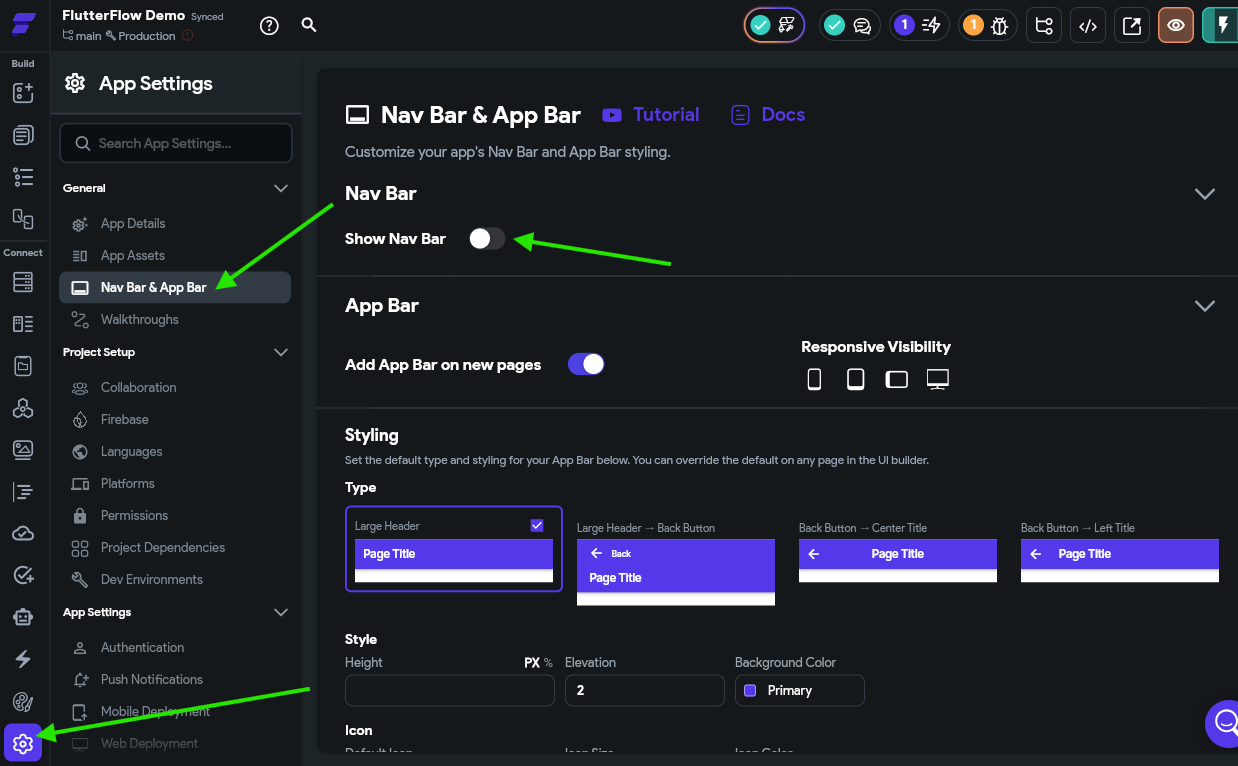Screen dimensions: 1238x766
Task: Open Firebase settings
Action: click(175, 419)
